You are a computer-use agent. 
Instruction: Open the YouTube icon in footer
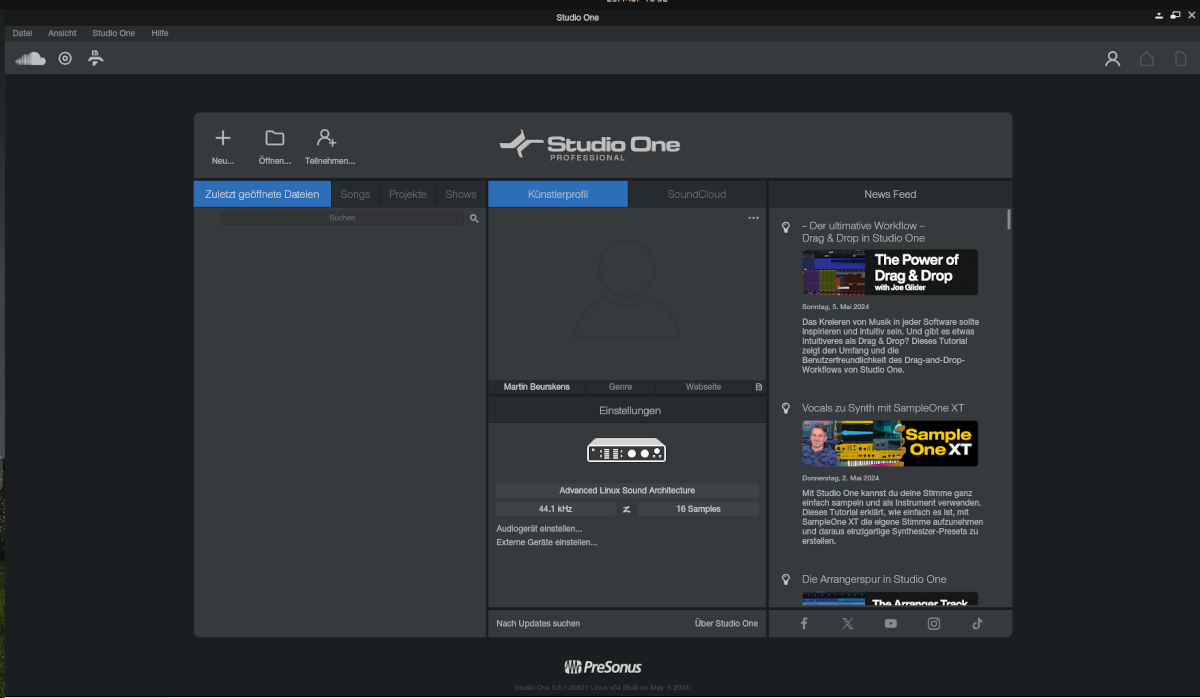[x=891, y=623]
